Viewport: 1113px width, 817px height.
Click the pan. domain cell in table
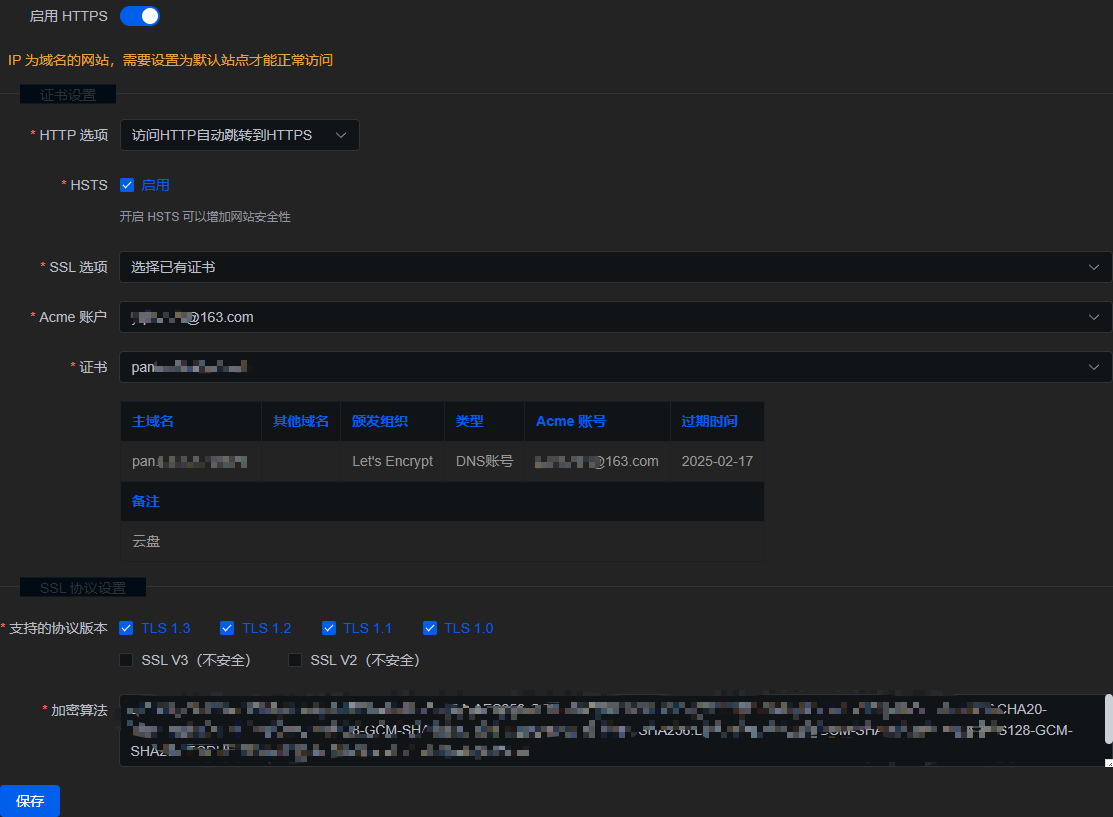click(x=190, y=461)
